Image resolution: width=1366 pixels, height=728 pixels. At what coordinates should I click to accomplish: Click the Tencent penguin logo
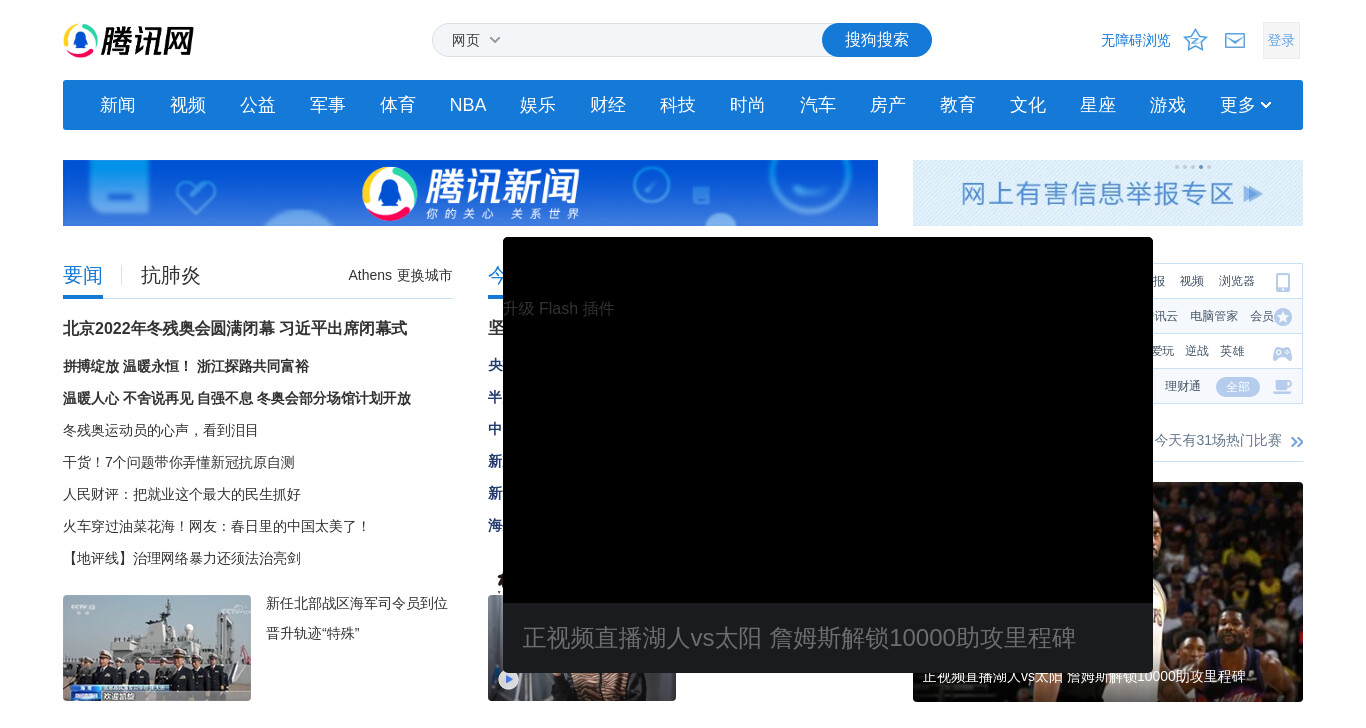[x=128, y=40]
